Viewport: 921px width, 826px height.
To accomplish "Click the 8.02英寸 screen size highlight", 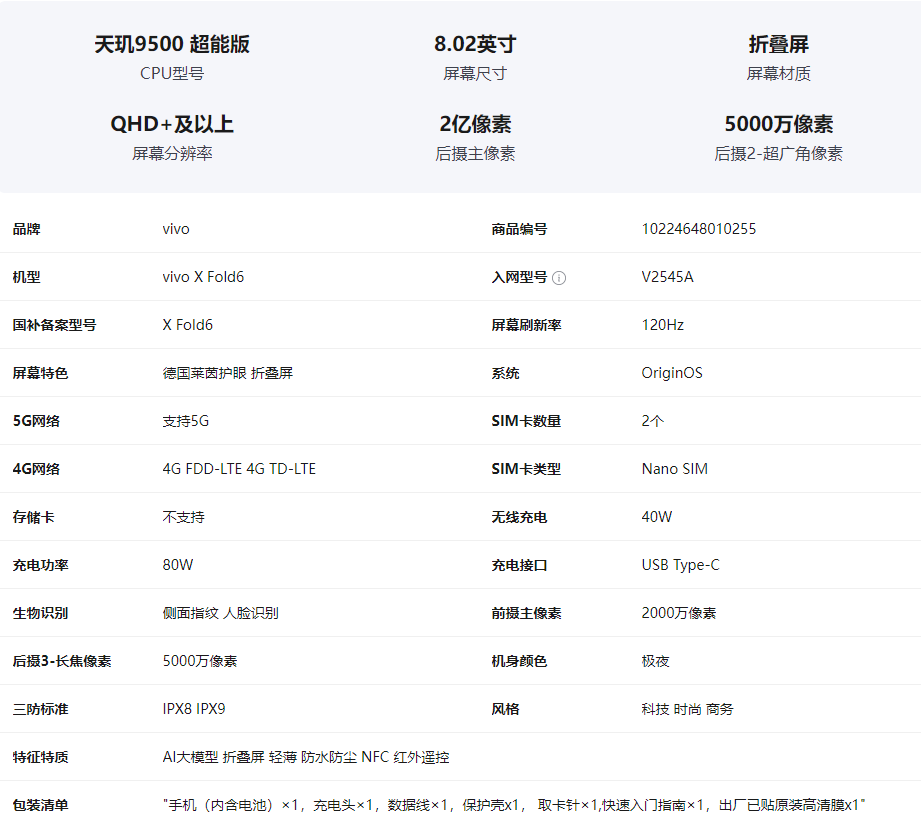I will pyautogui.click(x=475, y=58).
